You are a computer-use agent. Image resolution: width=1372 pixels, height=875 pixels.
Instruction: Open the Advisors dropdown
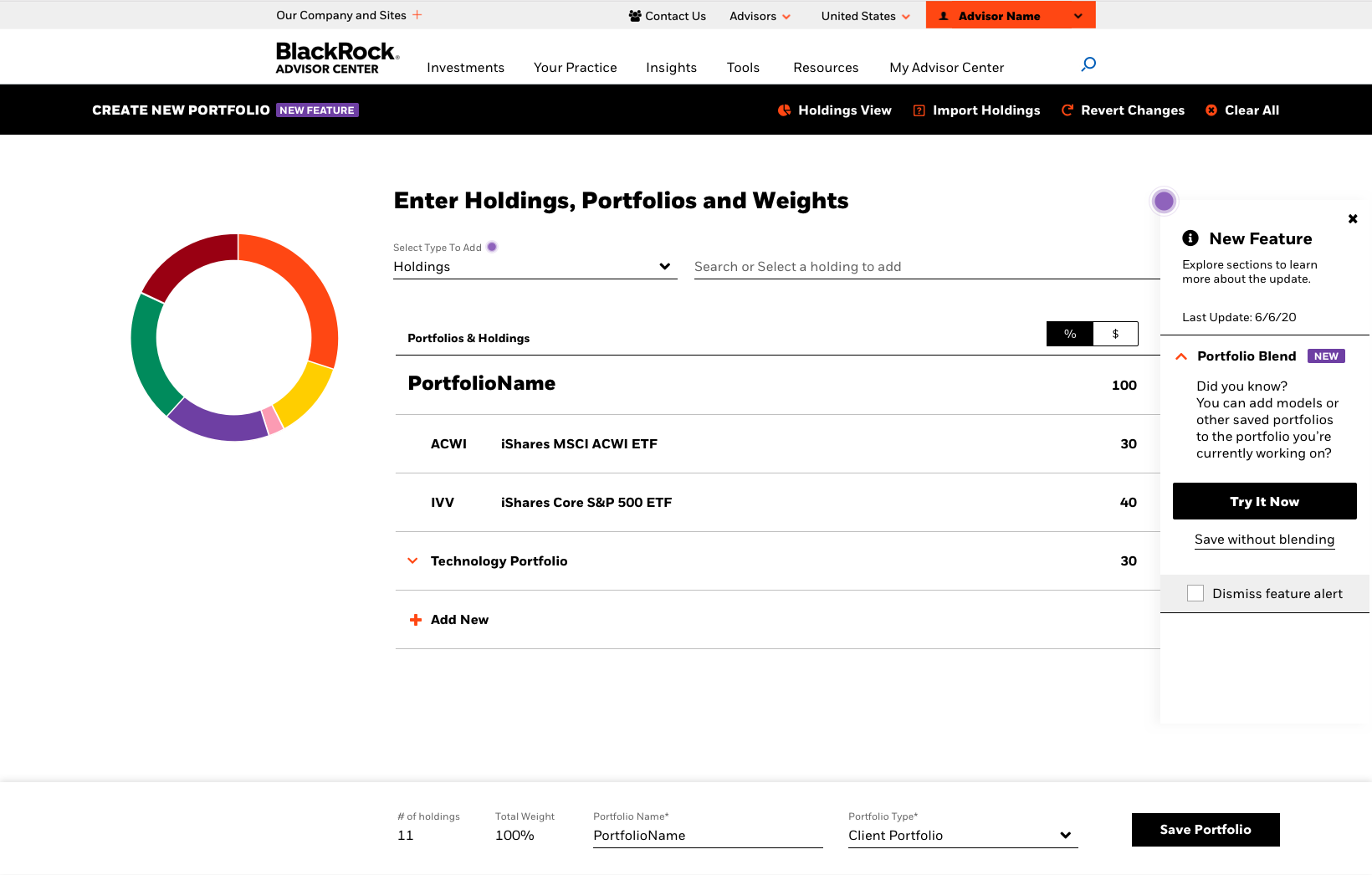(760, 16)
